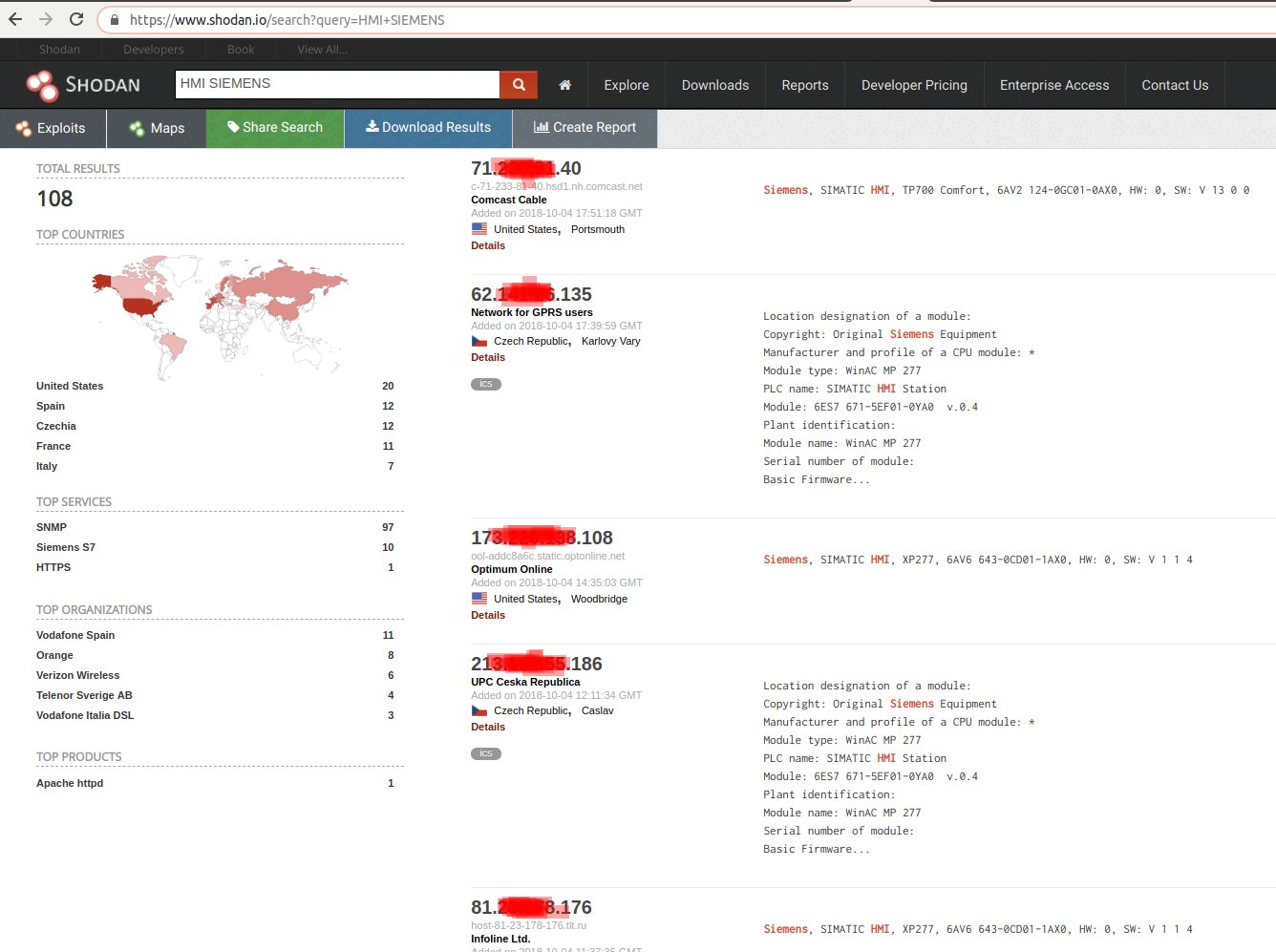The image size is (1276, 952).
Task: Click the Shodan logo
Action: 83,85
